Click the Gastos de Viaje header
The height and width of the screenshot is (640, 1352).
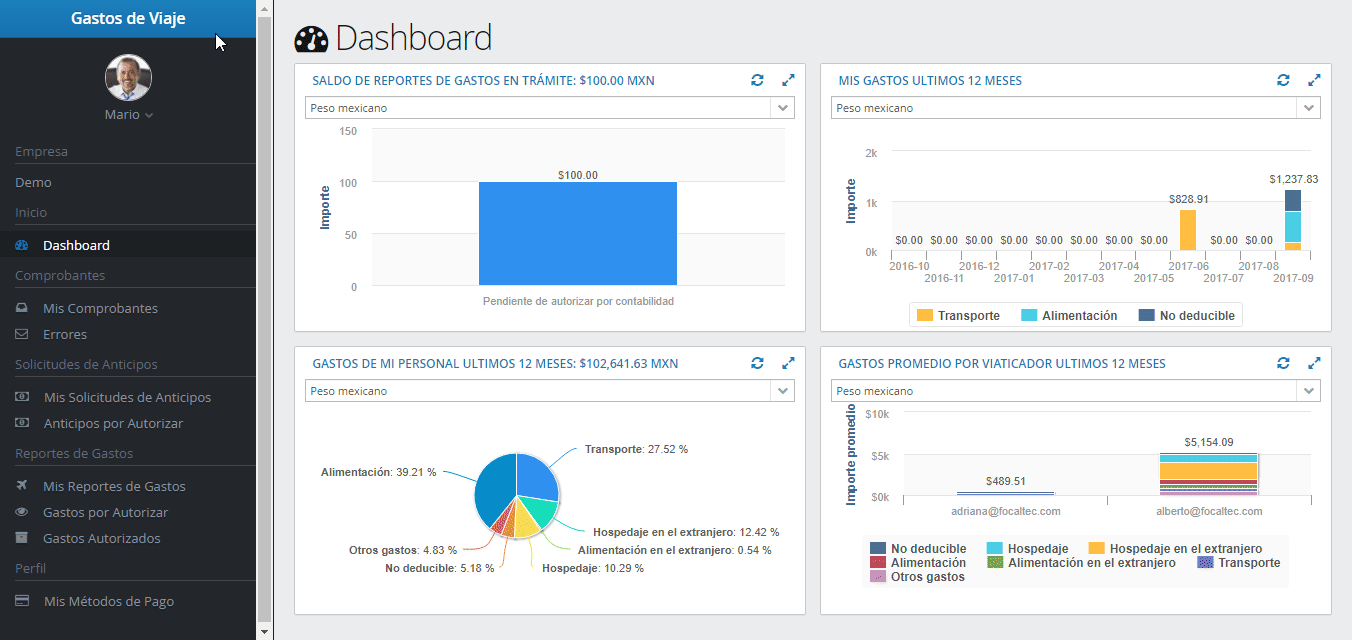pyautogui.click(x=128, y=19)
